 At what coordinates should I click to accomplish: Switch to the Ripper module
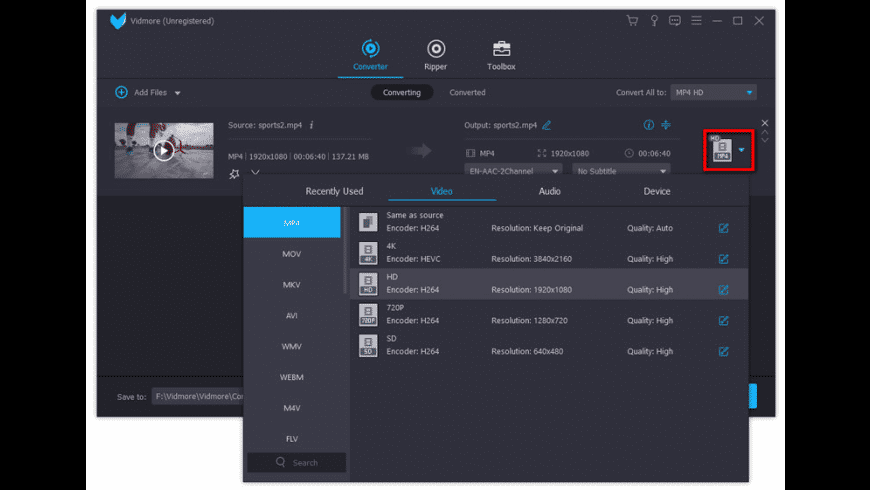pos(436,55)
